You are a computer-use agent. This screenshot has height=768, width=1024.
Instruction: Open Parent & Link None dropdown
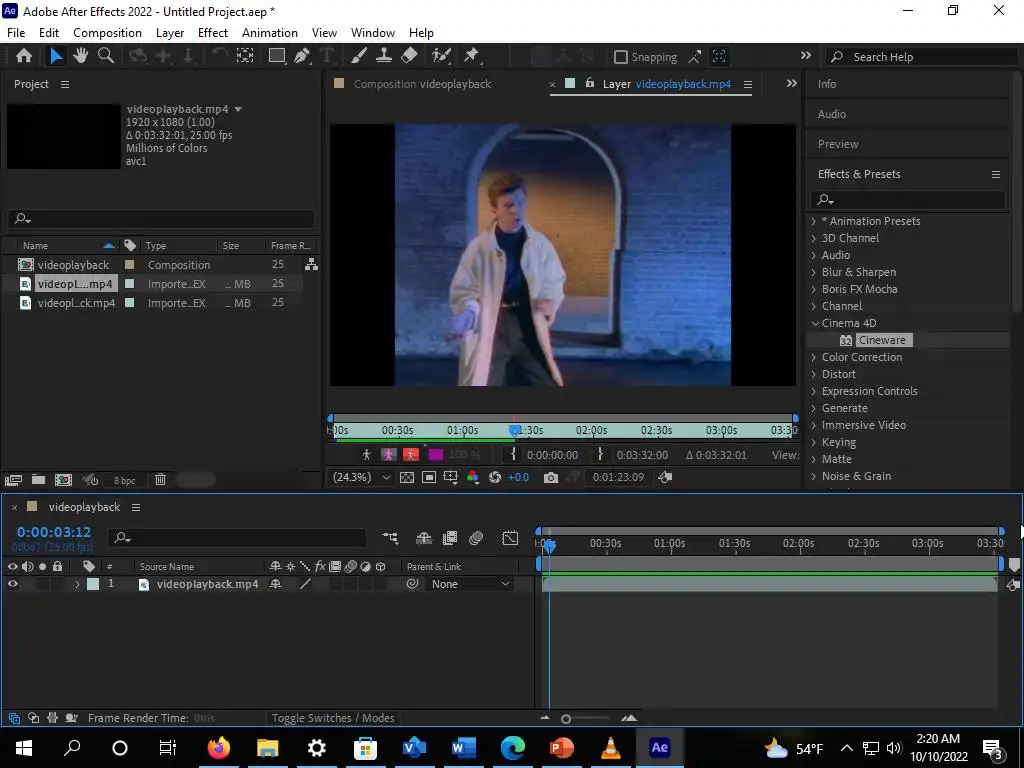click(x=470, y=584)
